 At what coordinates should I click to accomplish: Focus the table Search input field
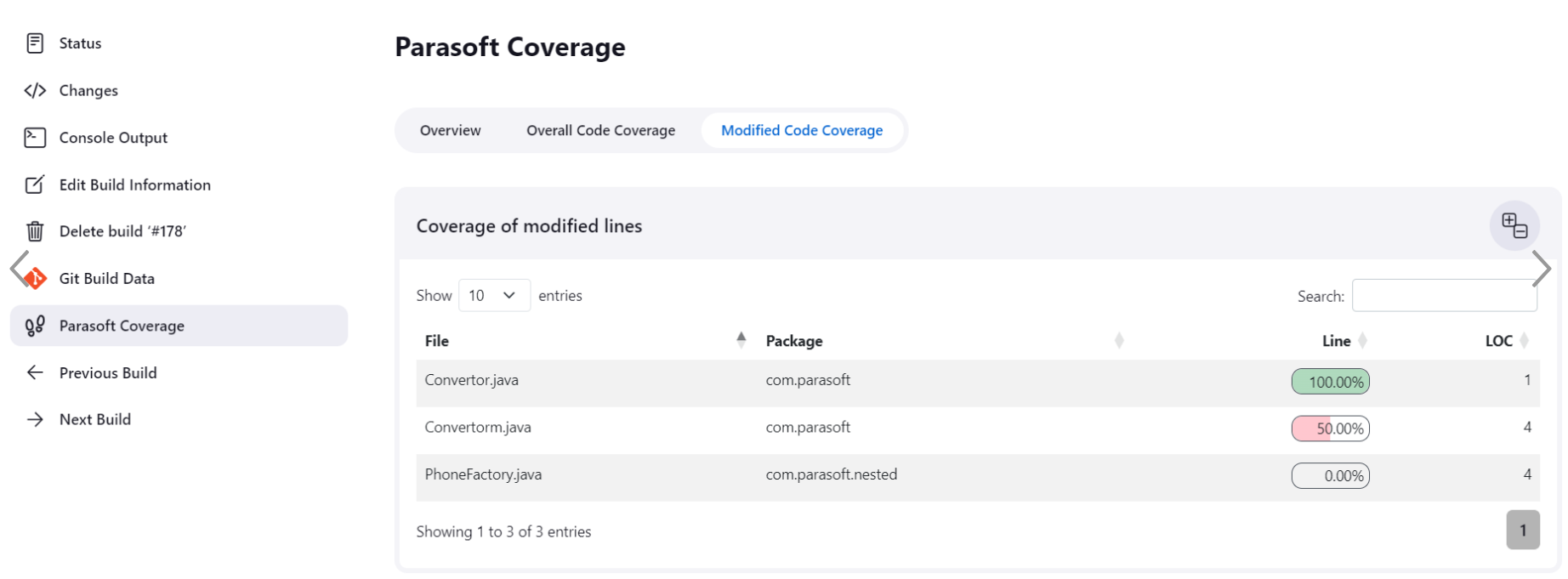(x=1444, y=295)
